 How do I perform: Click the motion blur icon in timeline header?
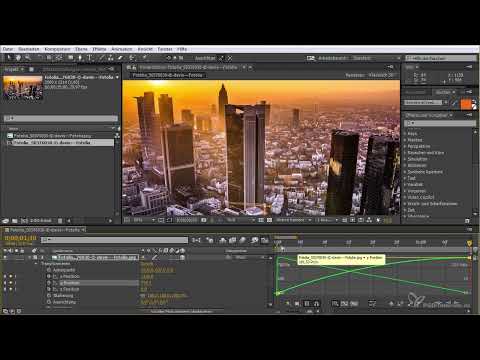click(x=243, y=240)
